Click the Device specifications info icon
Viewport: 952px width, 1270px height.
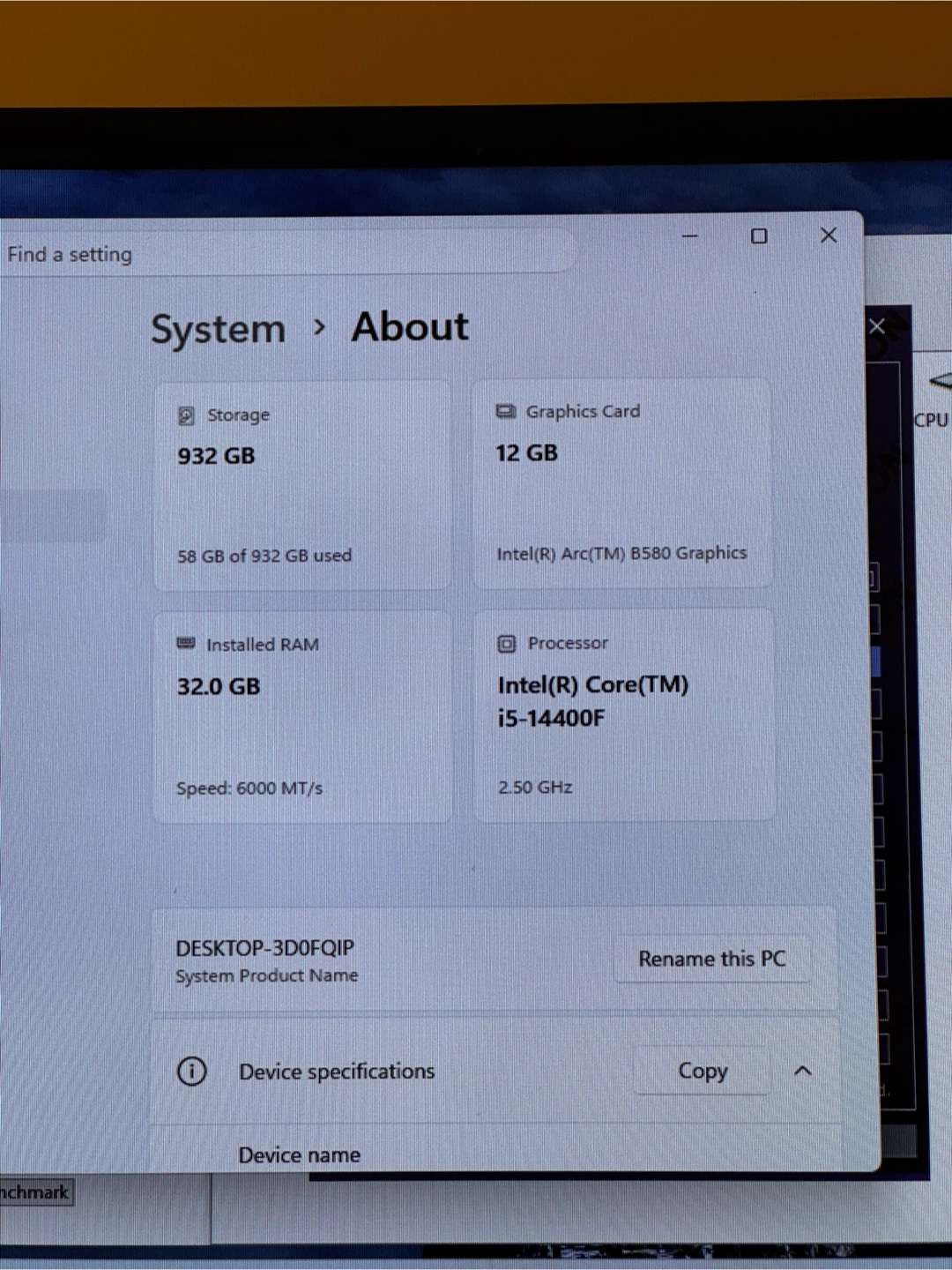(192, 1072)
